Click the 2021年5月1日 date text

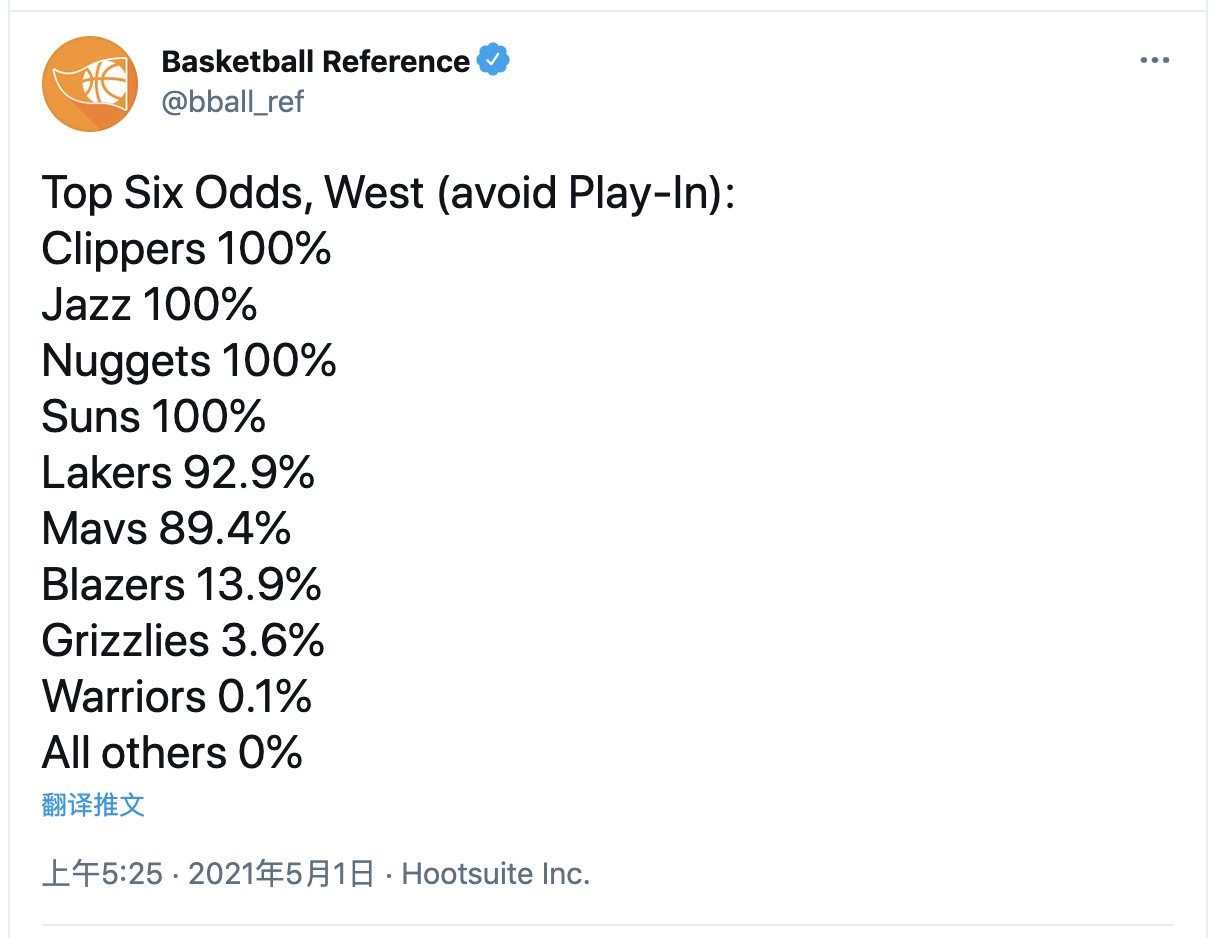tap(281, 874)
